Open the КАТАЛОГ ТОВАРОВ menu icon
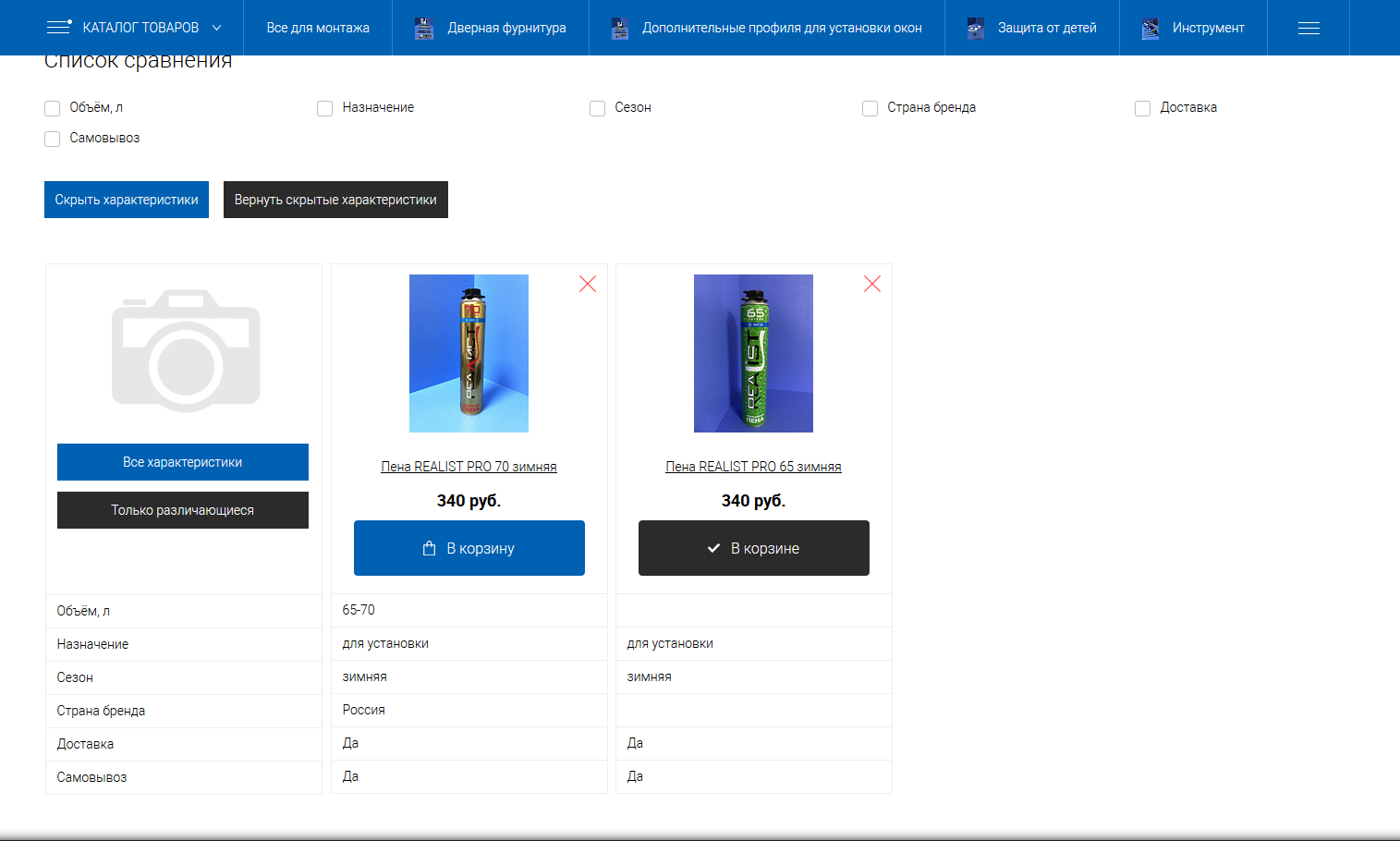Image resolution: width=1400 pixels, height=841 pixels. coord(59,27)
